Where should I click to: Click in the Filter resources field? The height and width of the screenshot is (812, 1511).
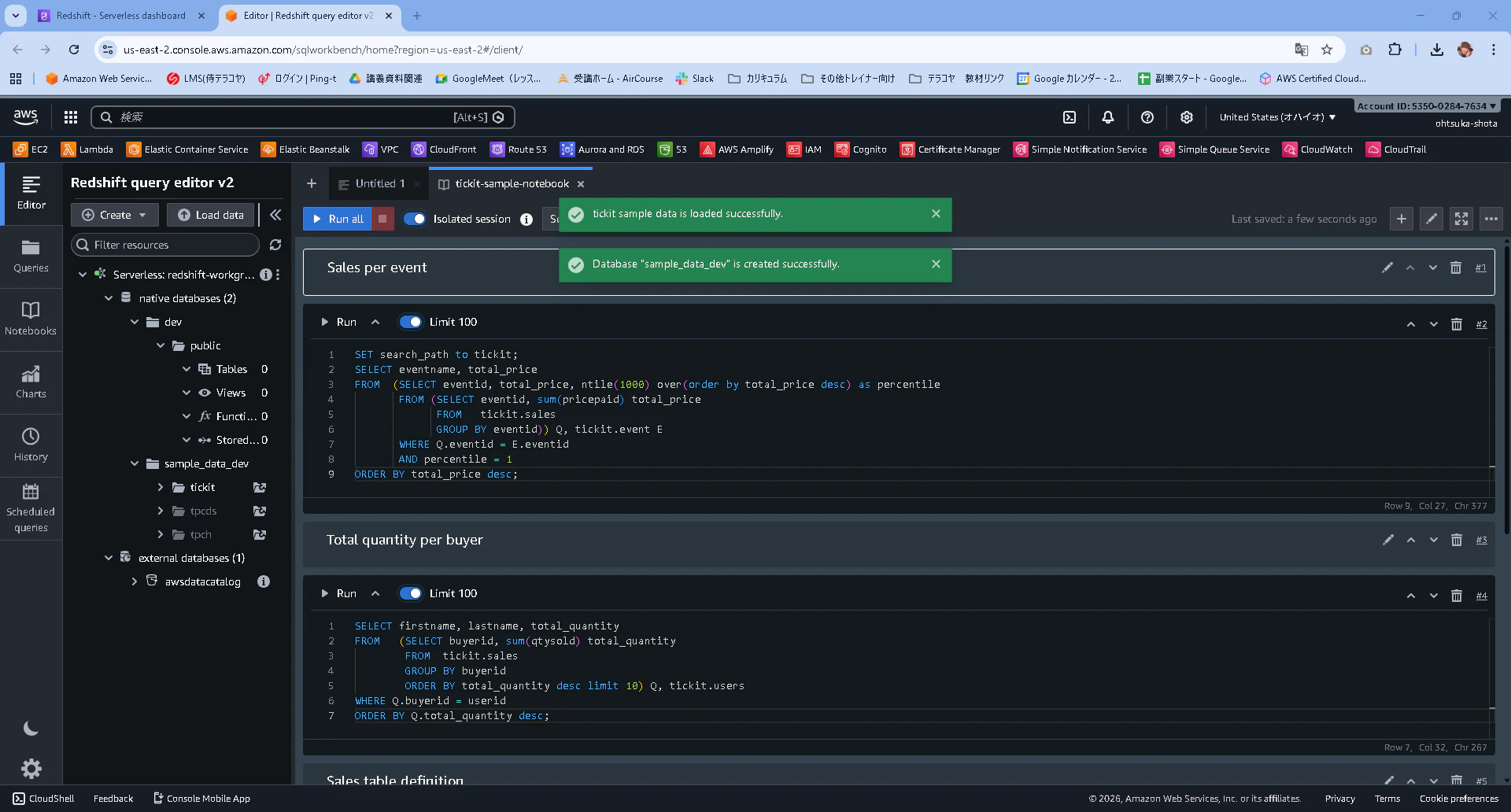pyautogui.click(x=165, y=245)
